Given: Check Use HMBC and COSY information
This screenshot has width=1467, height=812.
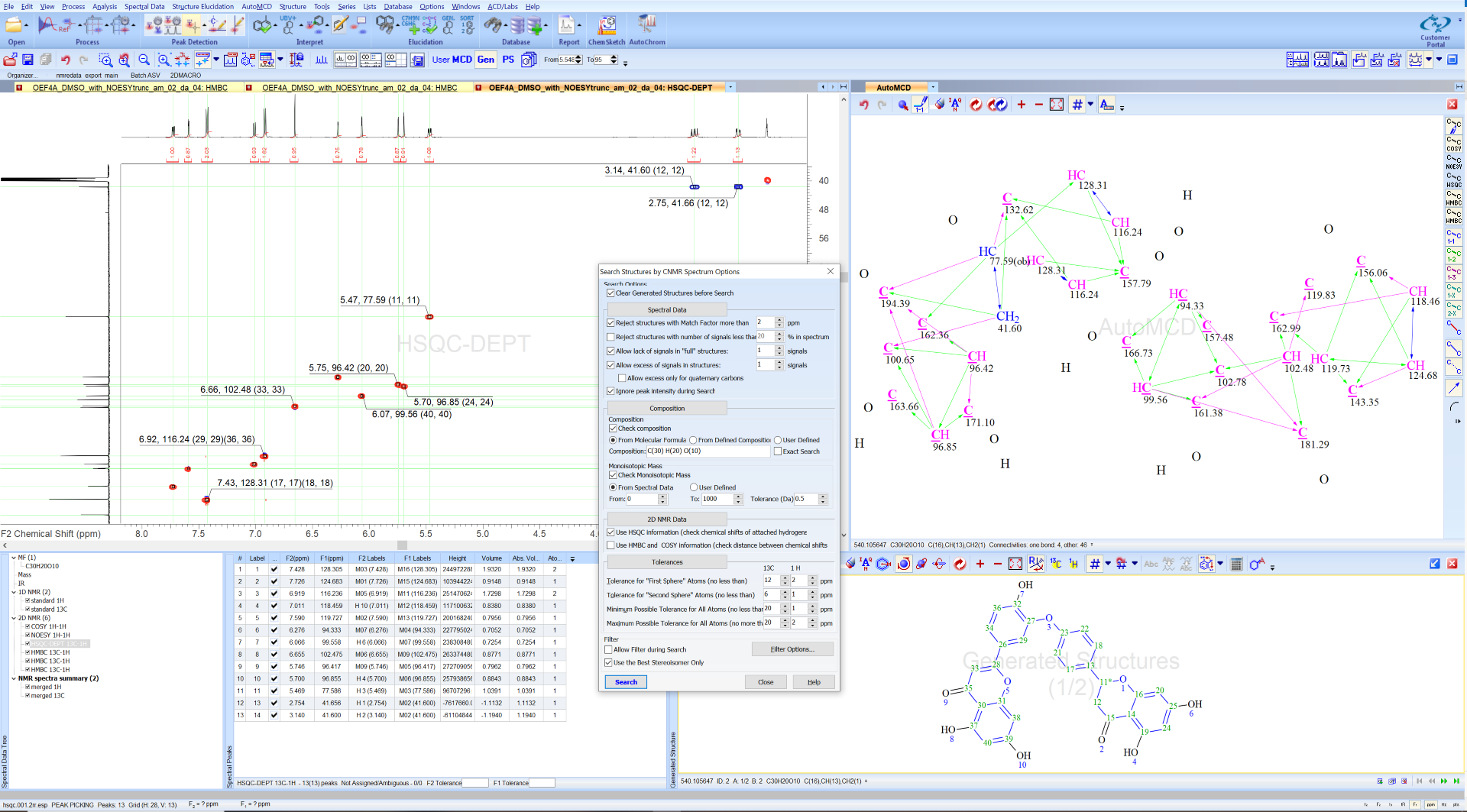Looking at the screenshot, I should 611,545.
